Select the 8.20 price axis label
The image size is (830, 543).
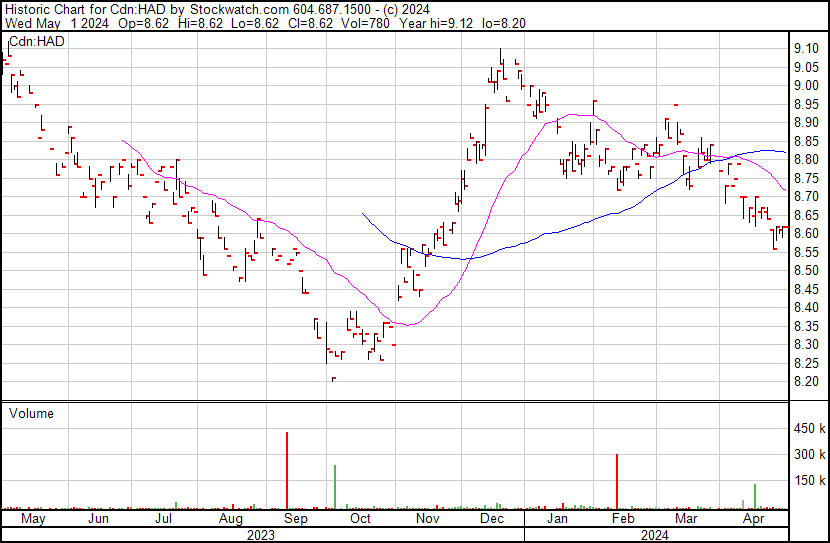[x=806, y=382]
